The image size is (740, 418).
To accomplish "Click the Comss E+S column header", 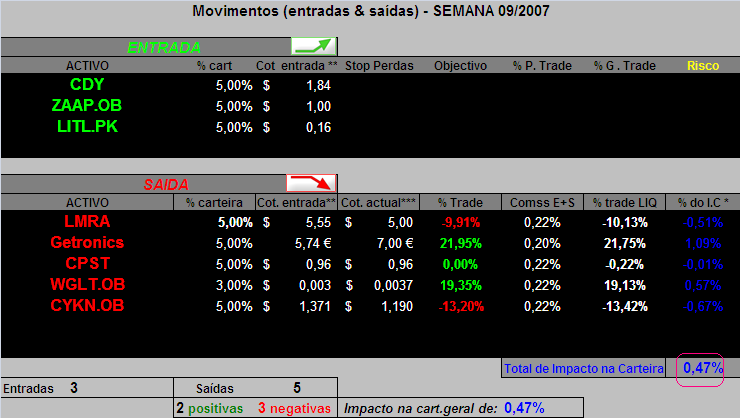I will tap(542, 202).
